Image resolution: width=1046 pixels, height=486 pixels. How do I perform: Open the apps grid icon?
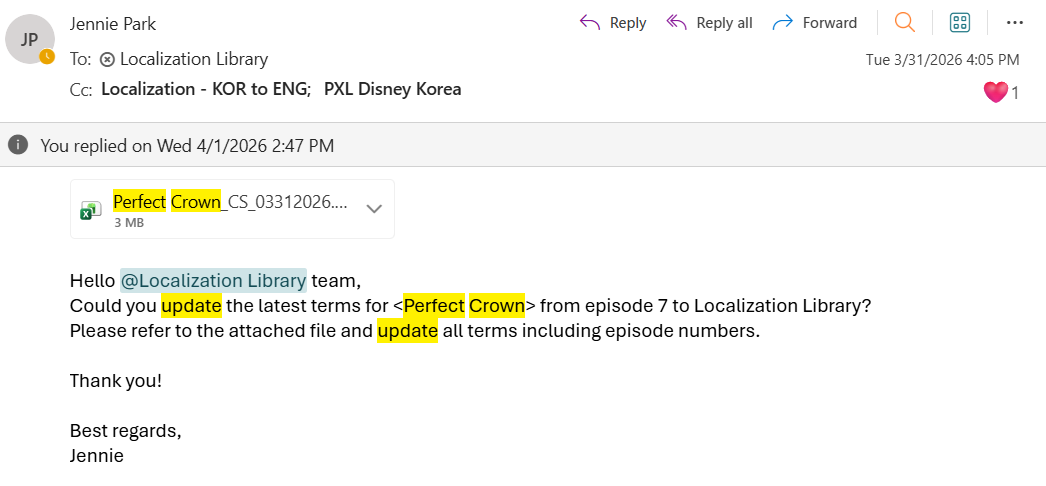pyautogui.click(x=960, y=22)
